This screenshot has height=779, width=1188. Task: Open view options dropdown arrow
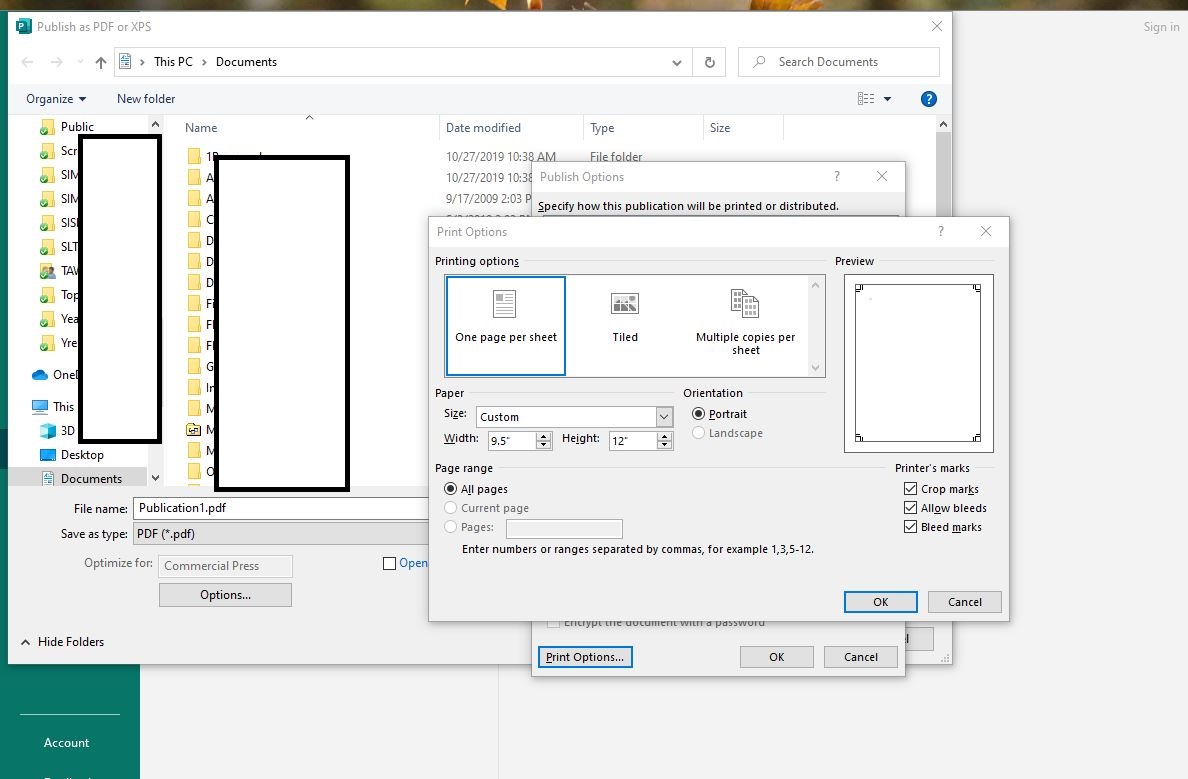click(887, 99)
